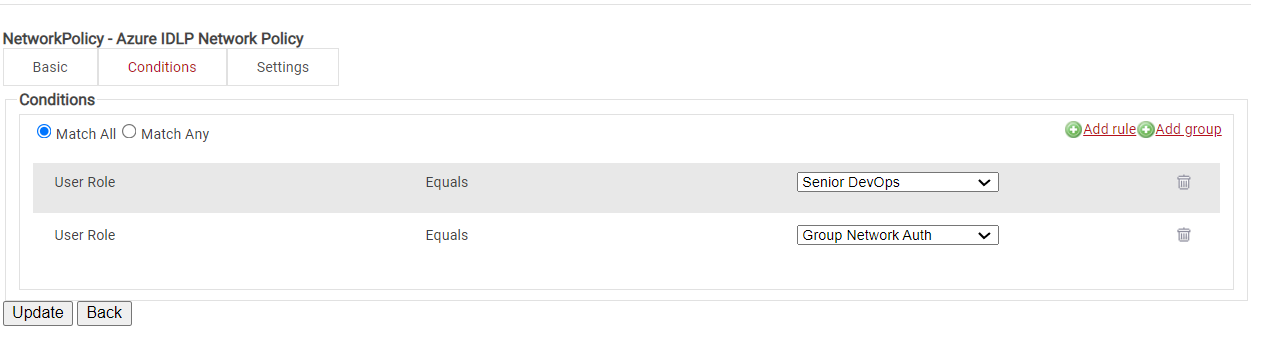Select the Match Any radio button
Viewport: 1283px width, 364px height.
(x=129, y=132)
